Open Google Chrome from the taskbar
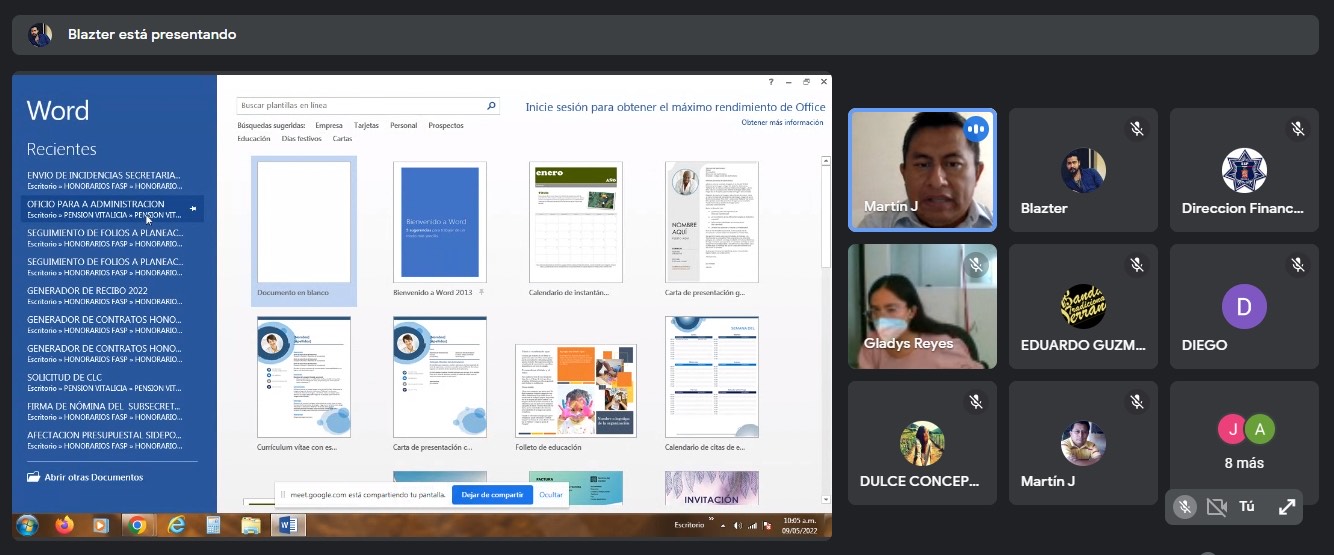 pyautogui.click(x=137, y=525)
